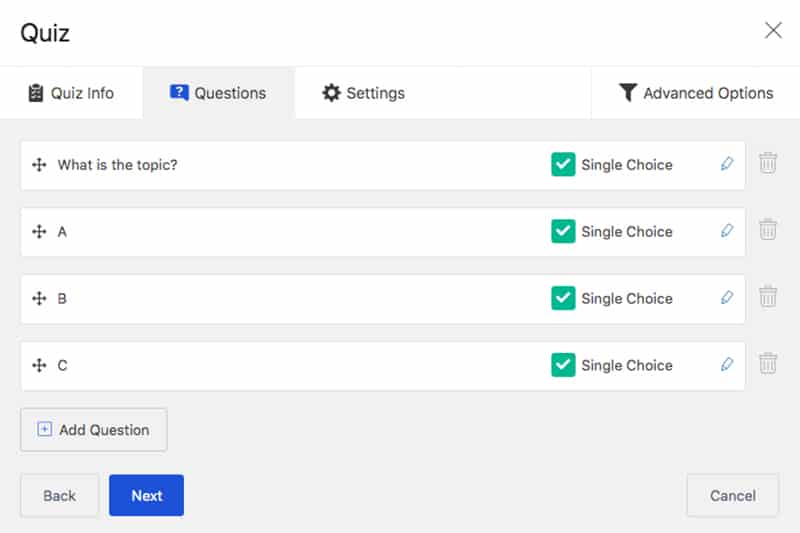Uncheck Single Choice on 'What is the topic?'
This screenshot has width=800, height=533.
pos(563,164)
